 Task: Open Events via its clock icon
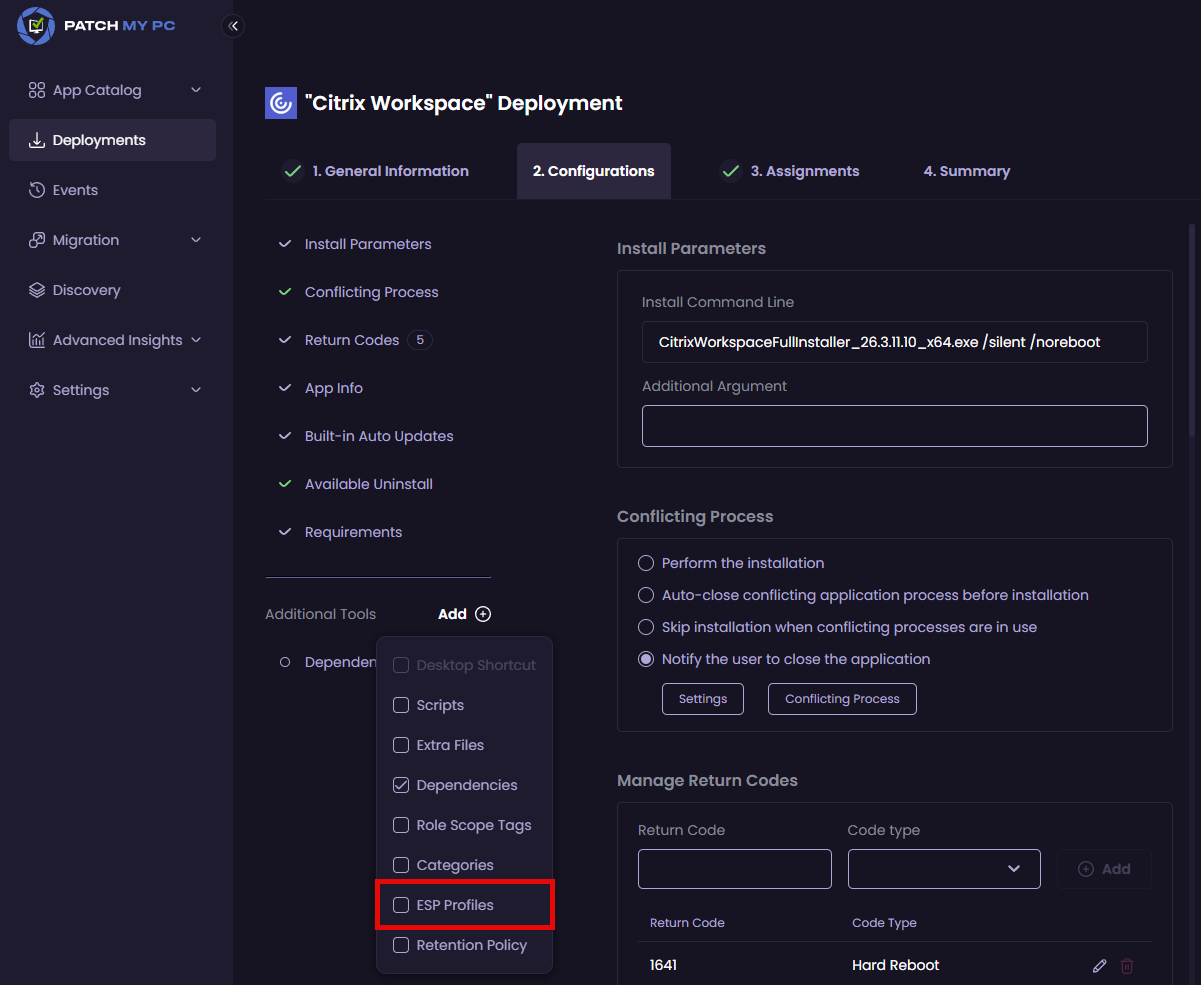pos(37,190)
